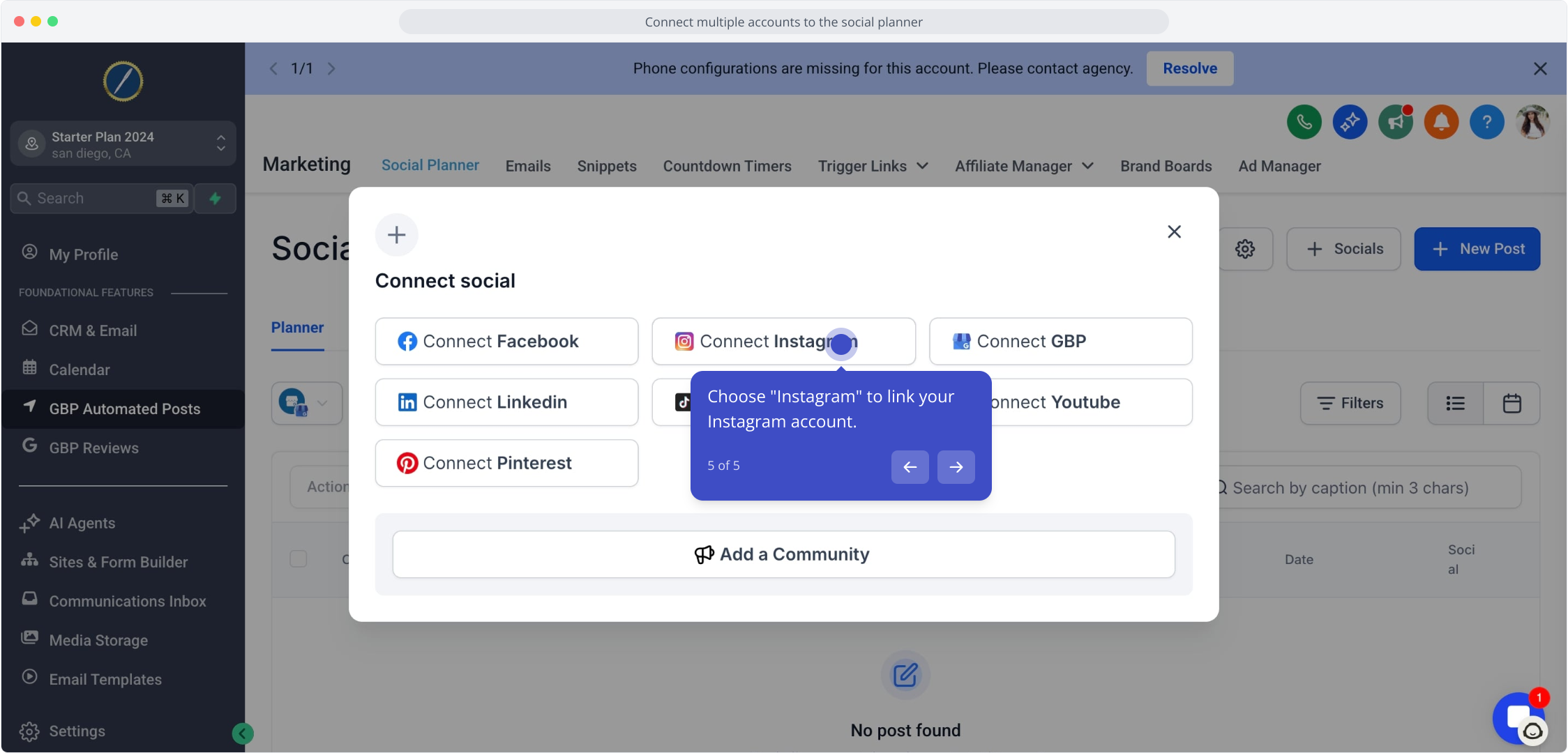Click the plus icon above Connect social

397,235
